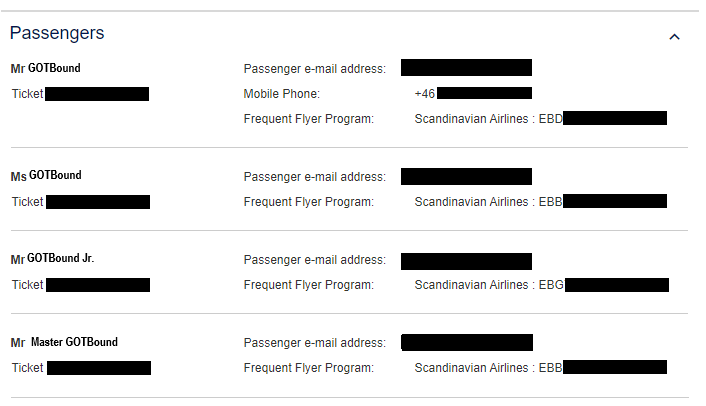This screenshot has width=706, height=406.
Task: Click Master GOTBound's Scandinavian Airlines : EBB number
Action: click(x=540, y=368)
